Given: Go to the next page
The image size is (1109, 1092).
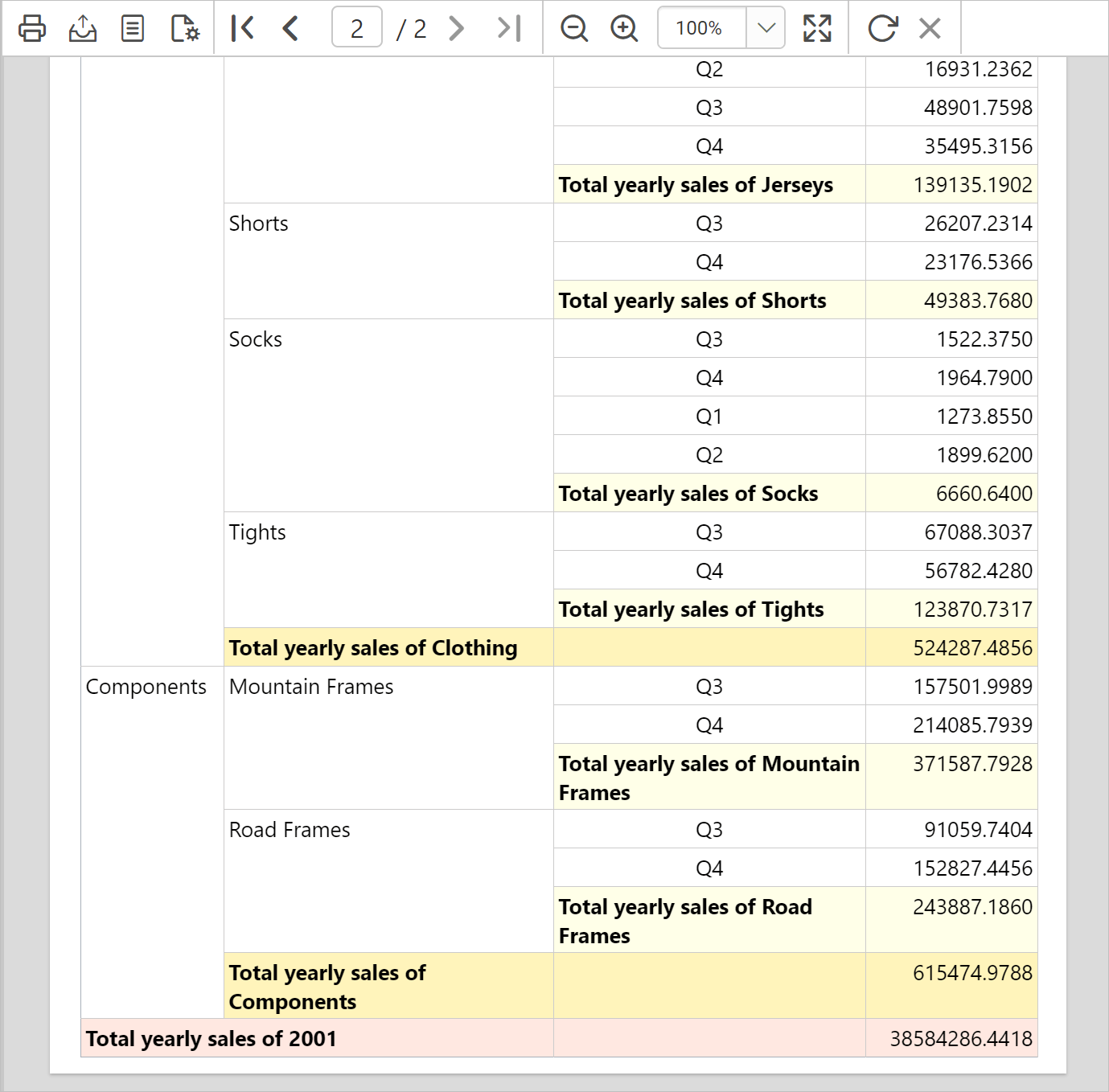Looking at the screenshot, I should [456, 28].
